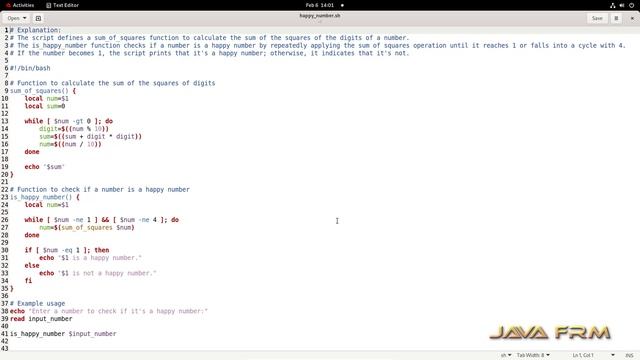Click the '$1 is a happy number.' echo line
Image resolution: width=640 pixels, height=360 pixels.
click(x=91, y=258)
